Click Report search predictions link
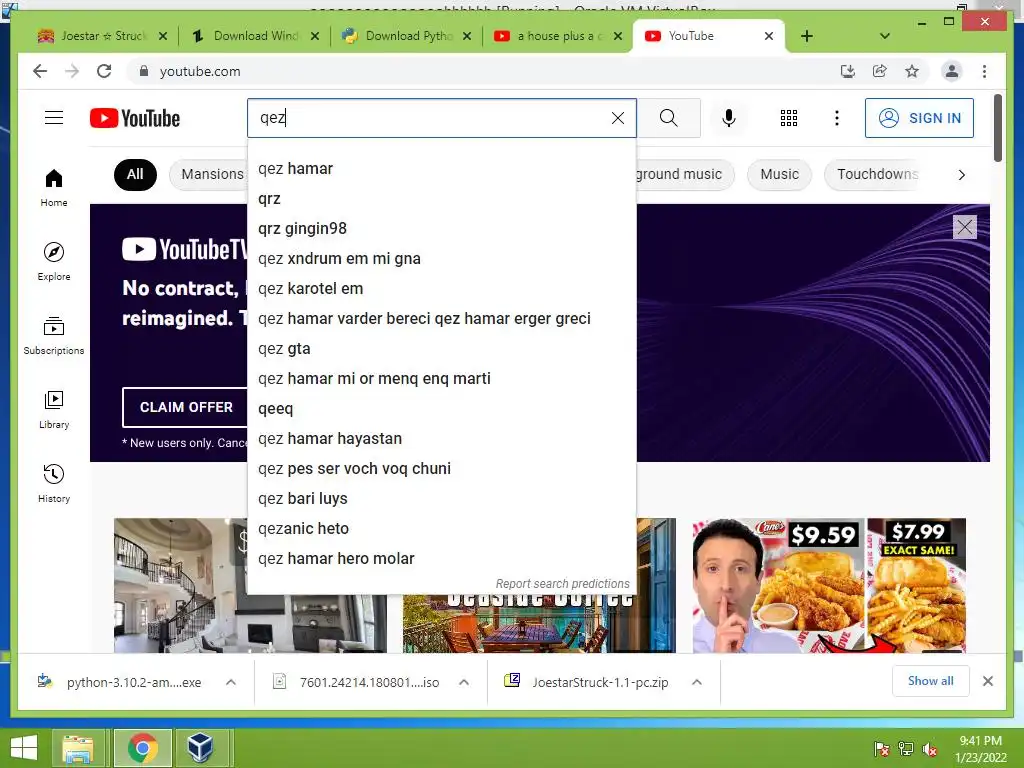The width and height of the screenshot is (1024, 768). pos(562,584)
